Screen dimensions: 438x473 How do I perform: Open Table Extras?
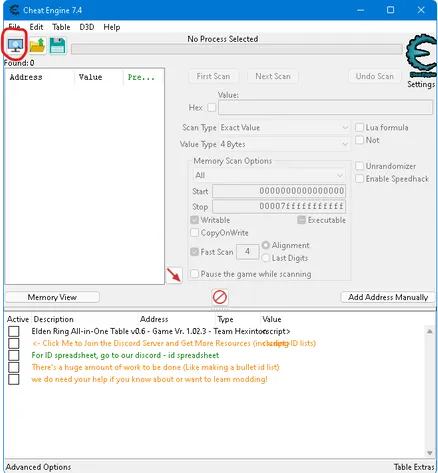(414, 467)
